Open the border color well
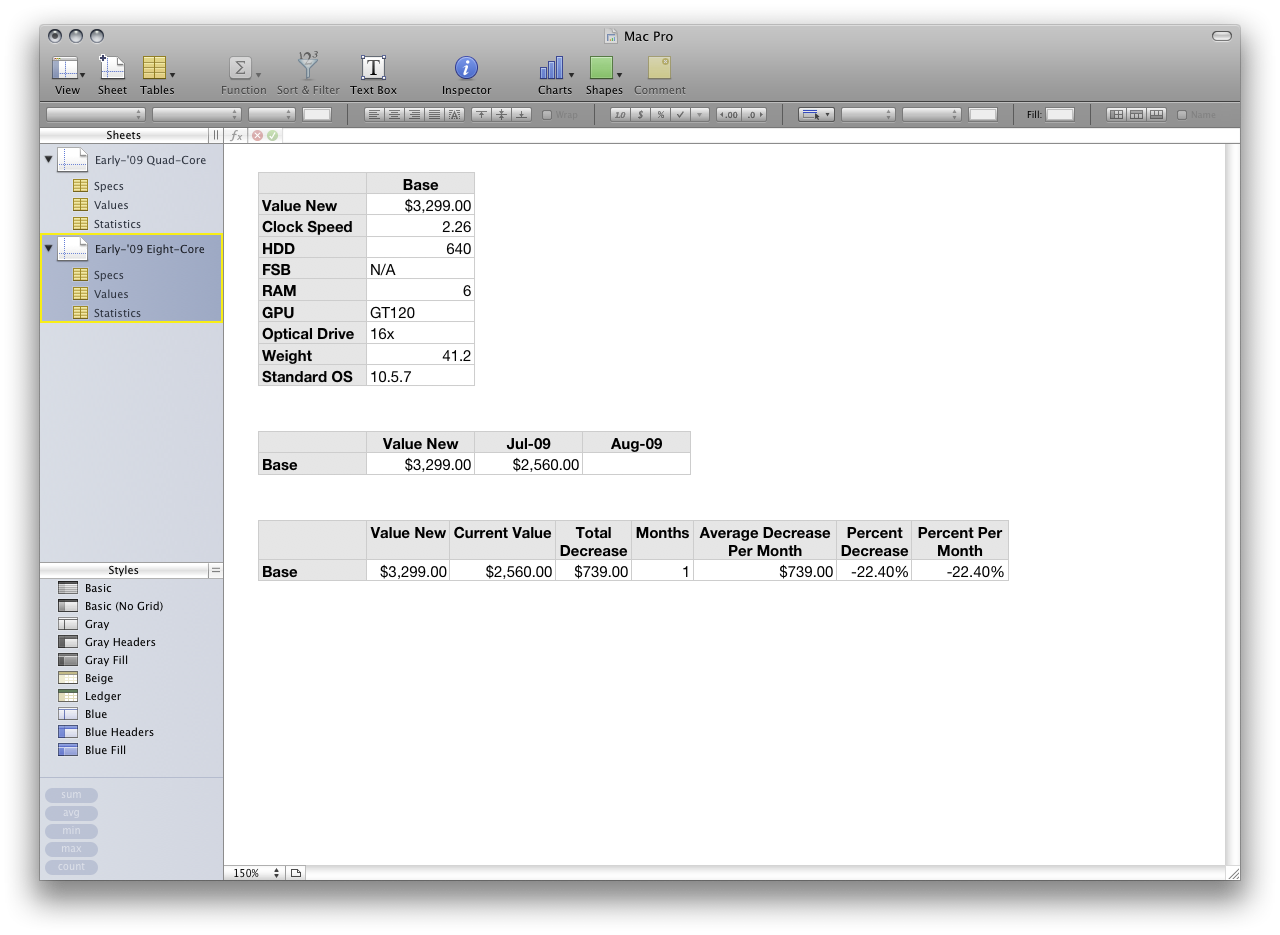Viewport: 1280px width, 935px height. click(x=983, y=115)
